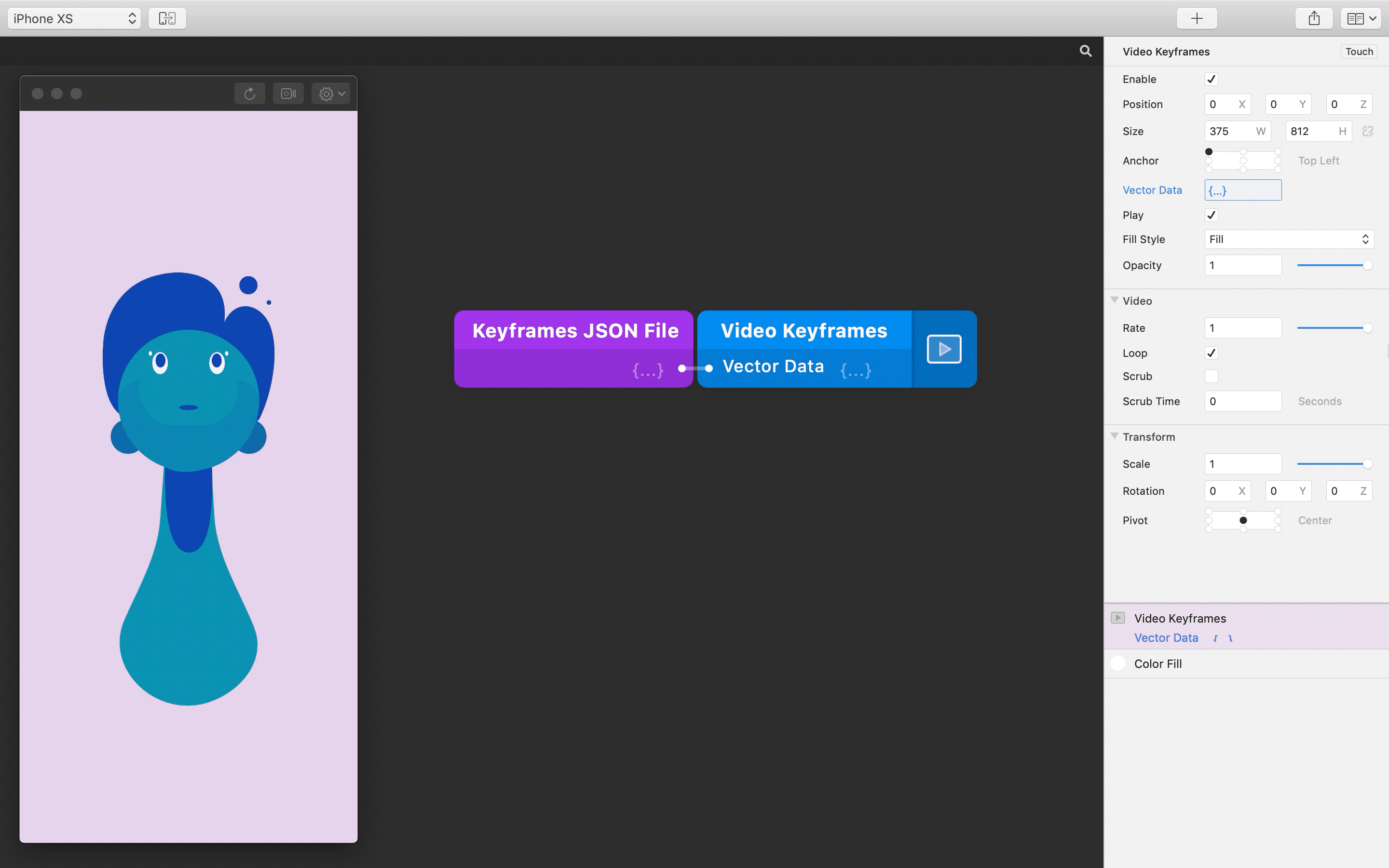This screenshot has width=1389, height=868.
Task: Click the animated character preview in viewer
Action: pos(188,488)
